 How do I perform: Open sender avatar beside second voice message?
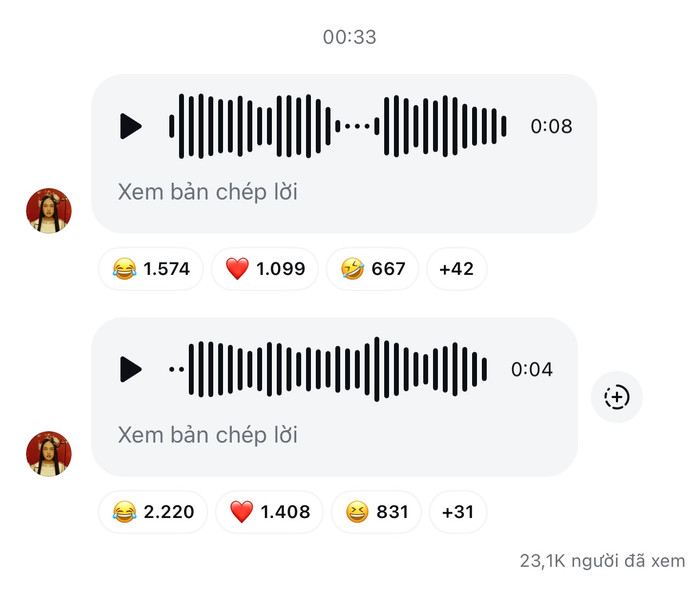coord(49,454)
